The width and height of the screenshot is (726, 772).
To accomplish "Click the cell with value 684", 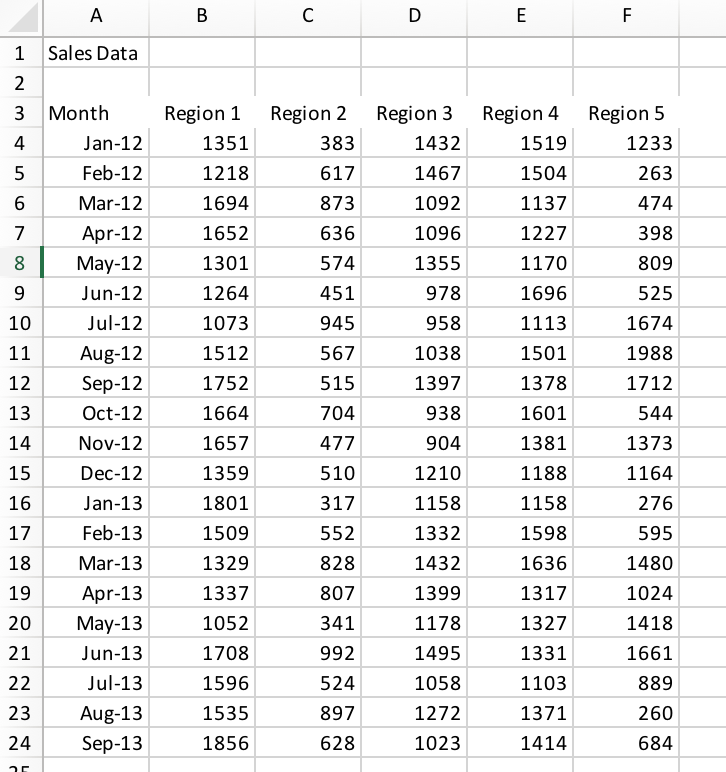I will [x=627, y=743].
